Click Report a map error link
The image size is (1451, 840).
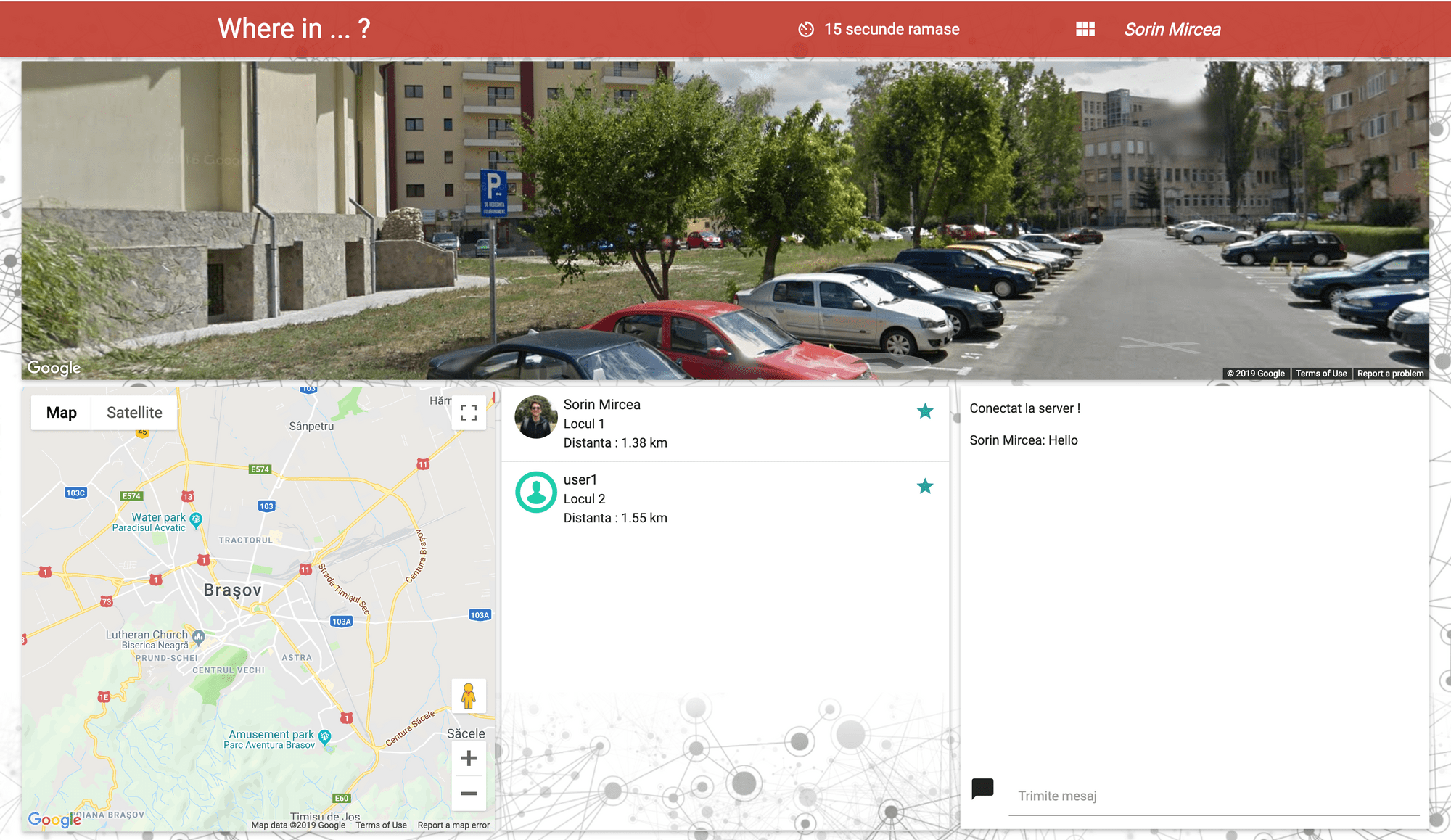tap(453, 825)
